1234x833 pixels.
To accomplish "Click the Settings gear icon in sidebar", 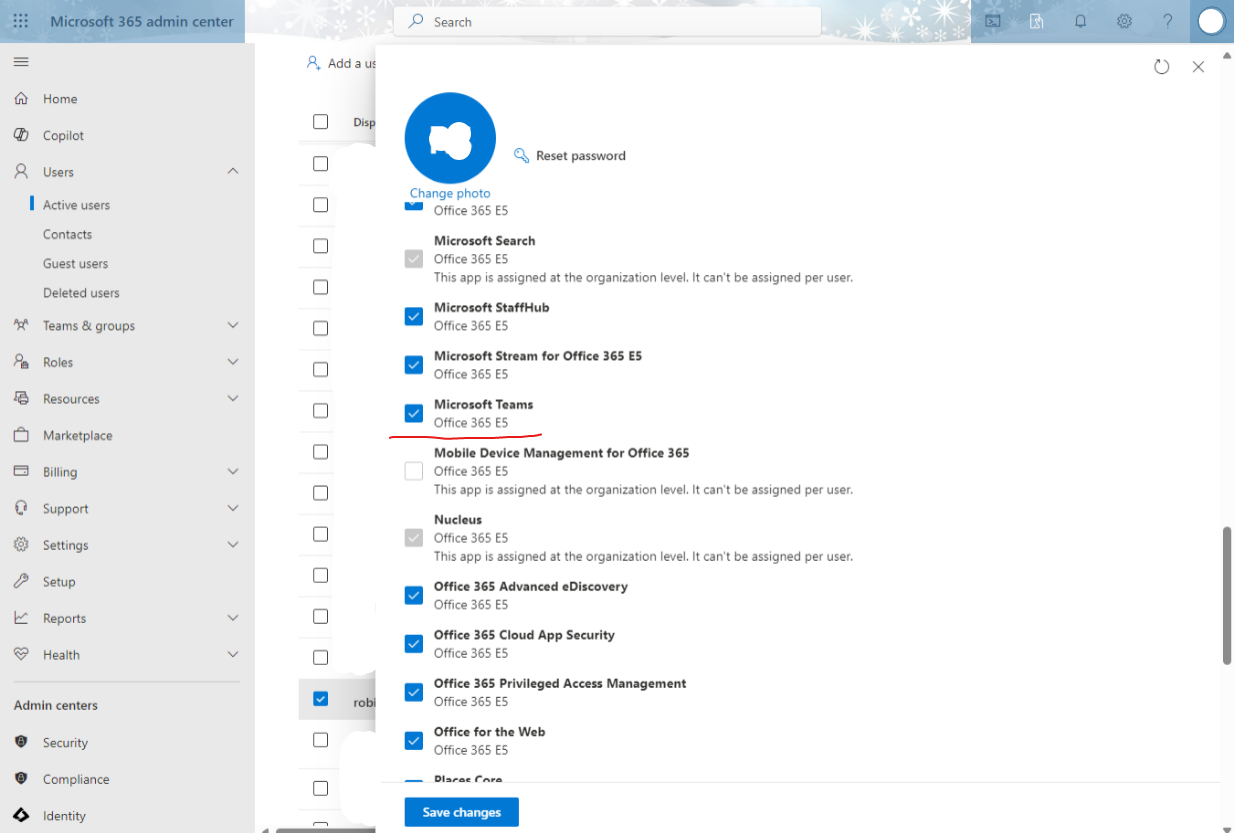I will (x=21, y=545).
